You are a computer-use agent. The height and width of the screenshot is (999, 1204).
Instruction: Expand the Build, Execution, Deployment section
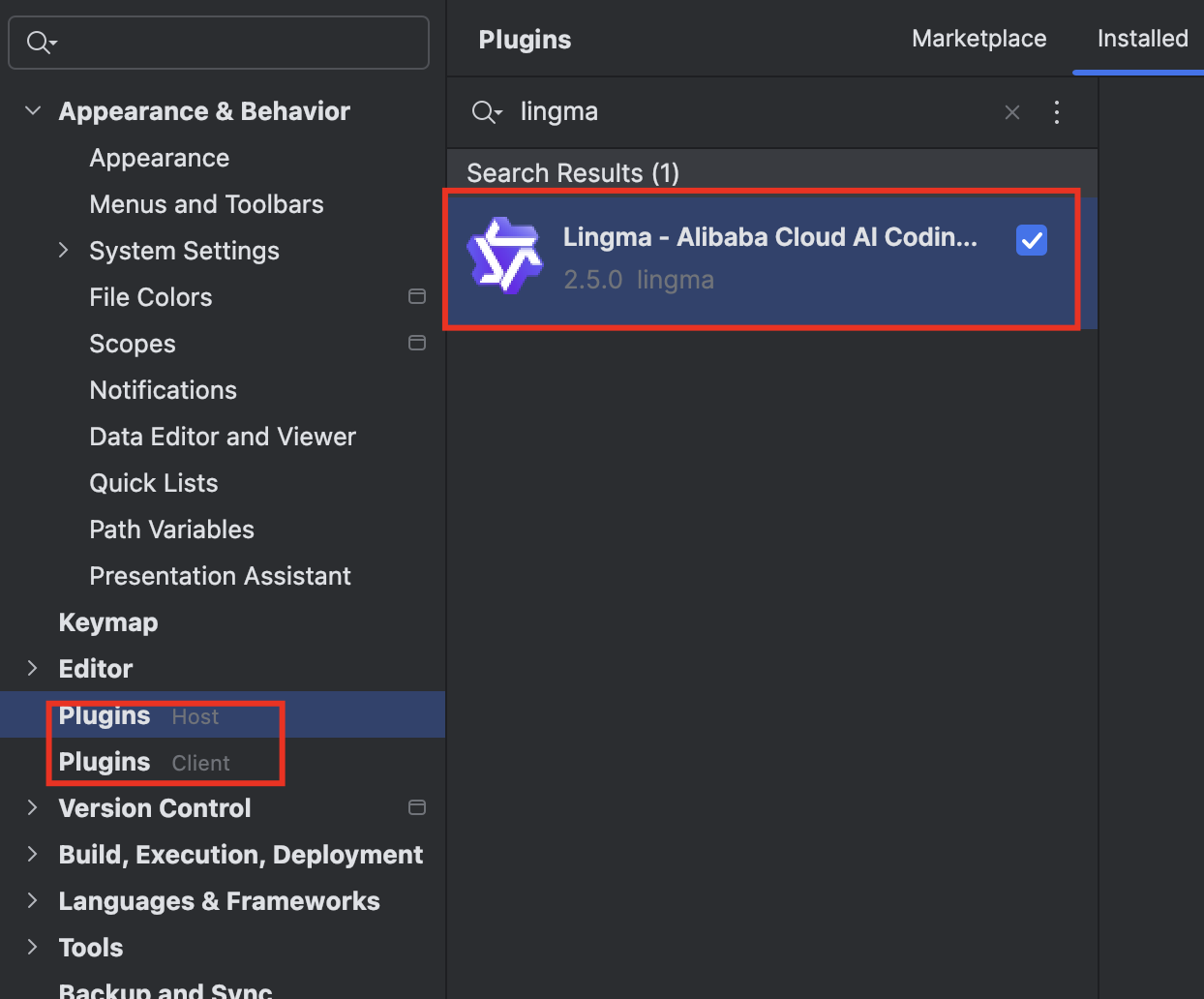coord(33,855)
